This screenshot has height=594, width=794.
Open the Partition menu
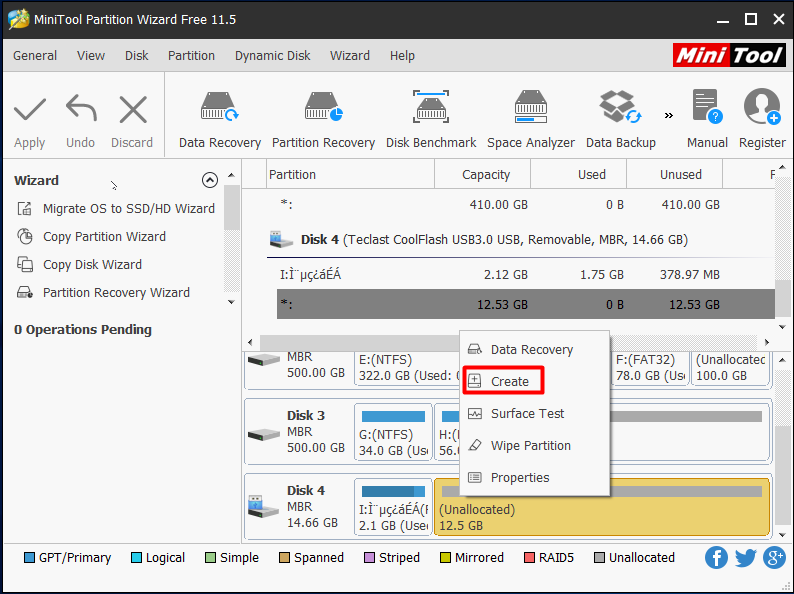point(191,56)
